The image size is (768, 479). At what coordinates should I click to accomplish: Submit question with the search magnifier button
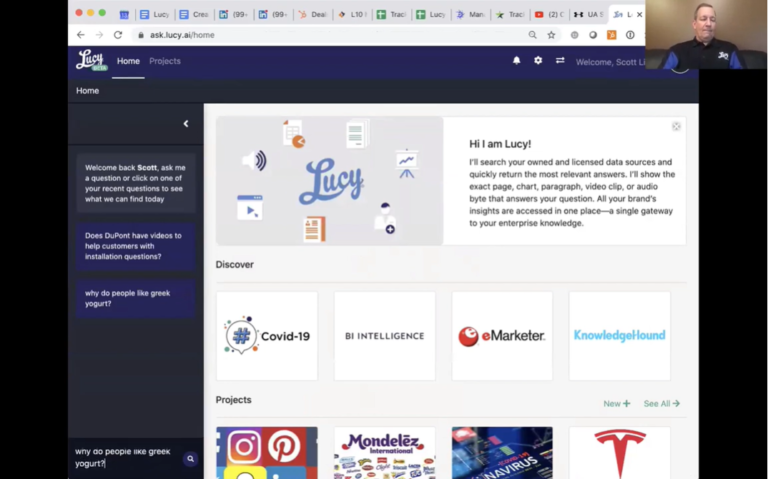point(190,459)
